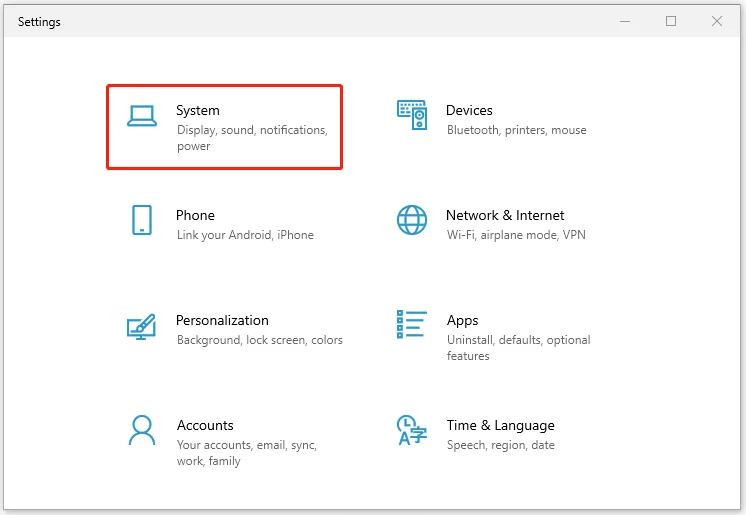
Task: Close the Settings window
Action: click(x=717, y=21)
